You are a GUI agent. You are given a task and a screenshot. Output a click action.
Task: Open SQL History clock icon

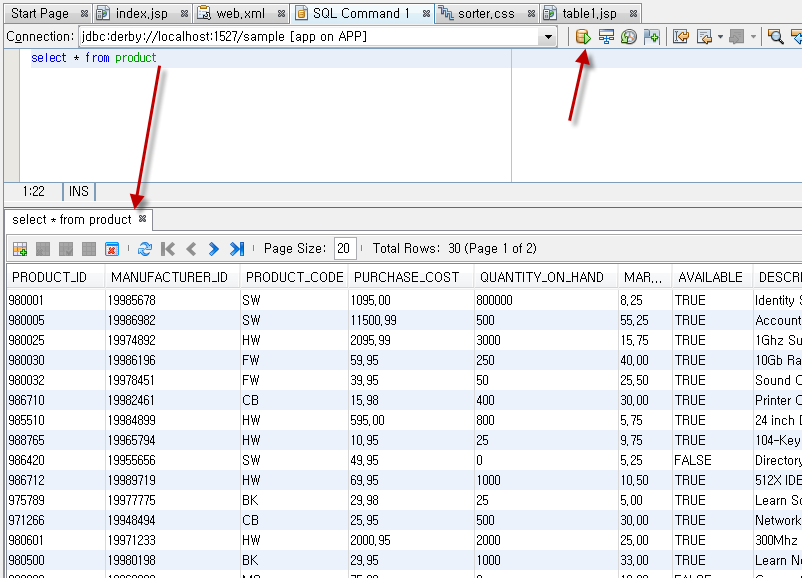(629, 37)
